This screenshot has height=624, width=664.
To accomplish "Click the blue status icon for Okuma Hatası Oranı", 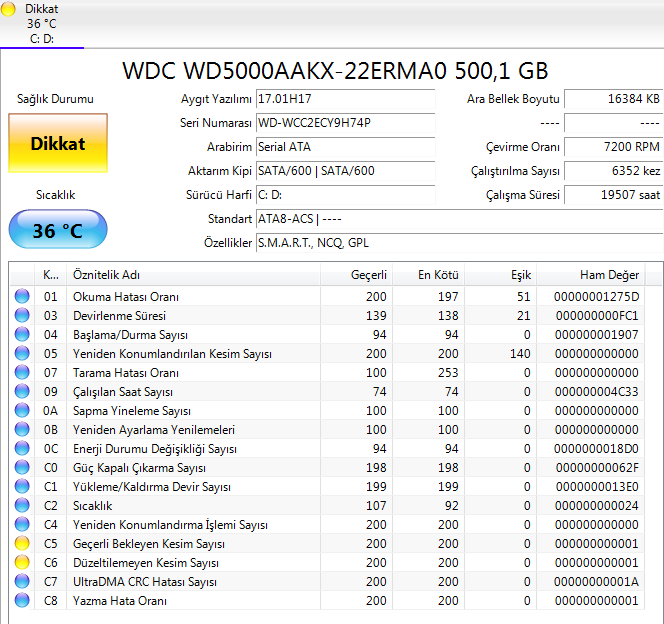I will [22, 296].
